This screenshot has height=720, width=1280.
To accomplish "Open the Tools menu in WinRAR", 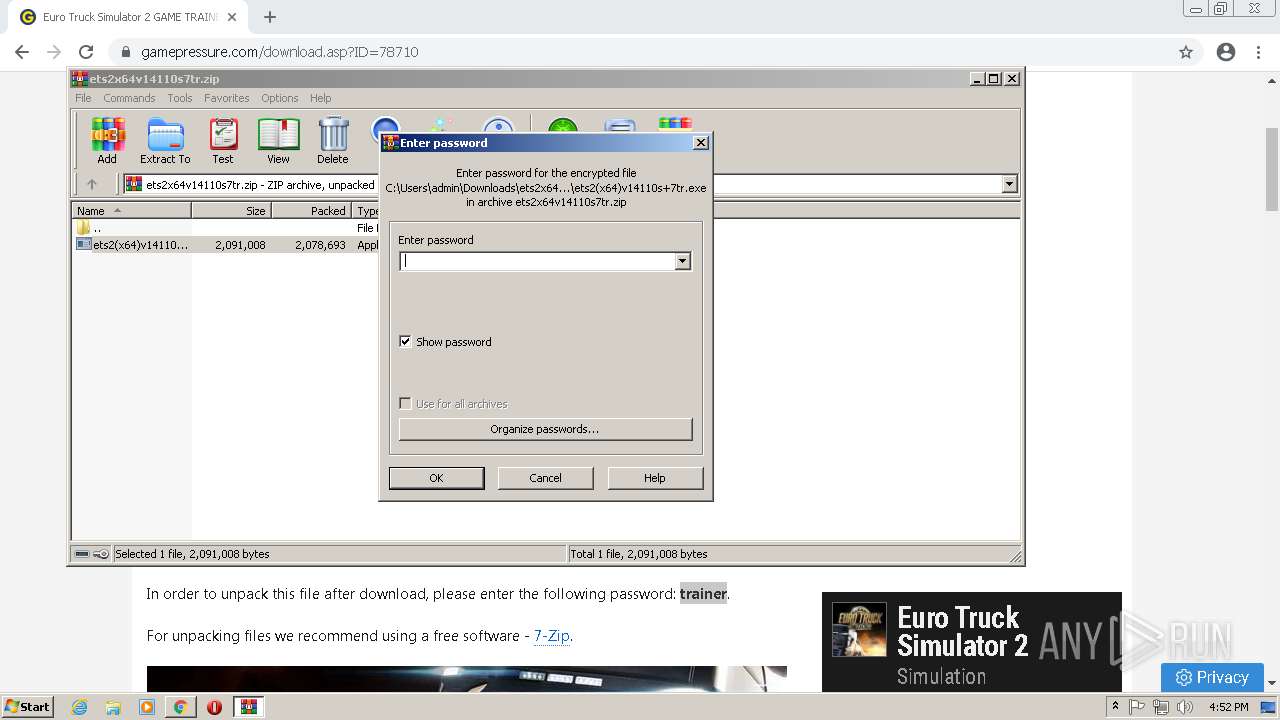I will tap(180, 98).
